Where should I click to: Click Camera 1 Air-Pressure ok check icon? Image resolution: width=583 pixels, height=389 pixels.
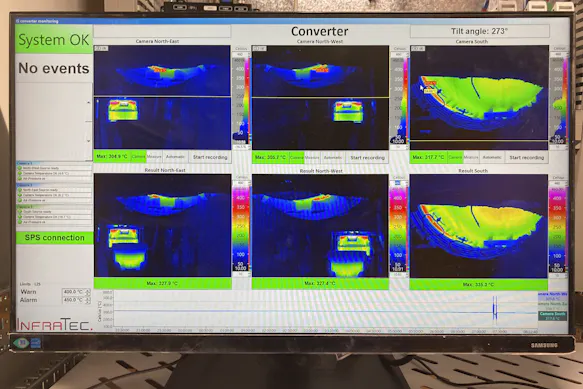click(x=20, y=179)
